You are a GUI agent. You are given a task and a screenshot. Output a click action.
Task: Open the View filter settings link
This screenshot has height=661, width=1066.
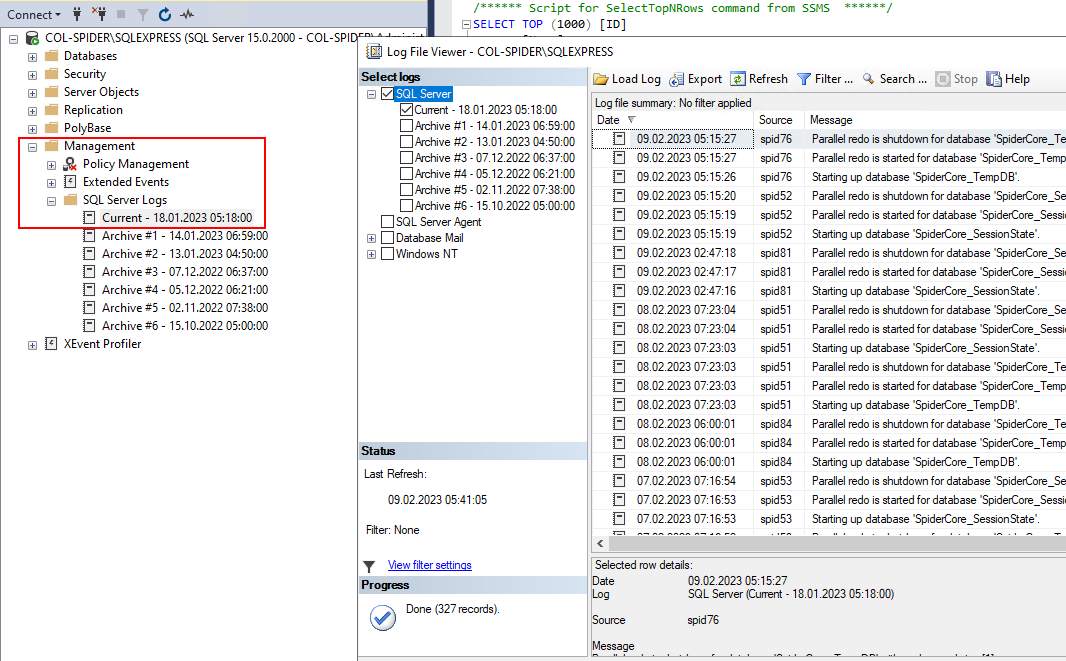pos(430,565)
